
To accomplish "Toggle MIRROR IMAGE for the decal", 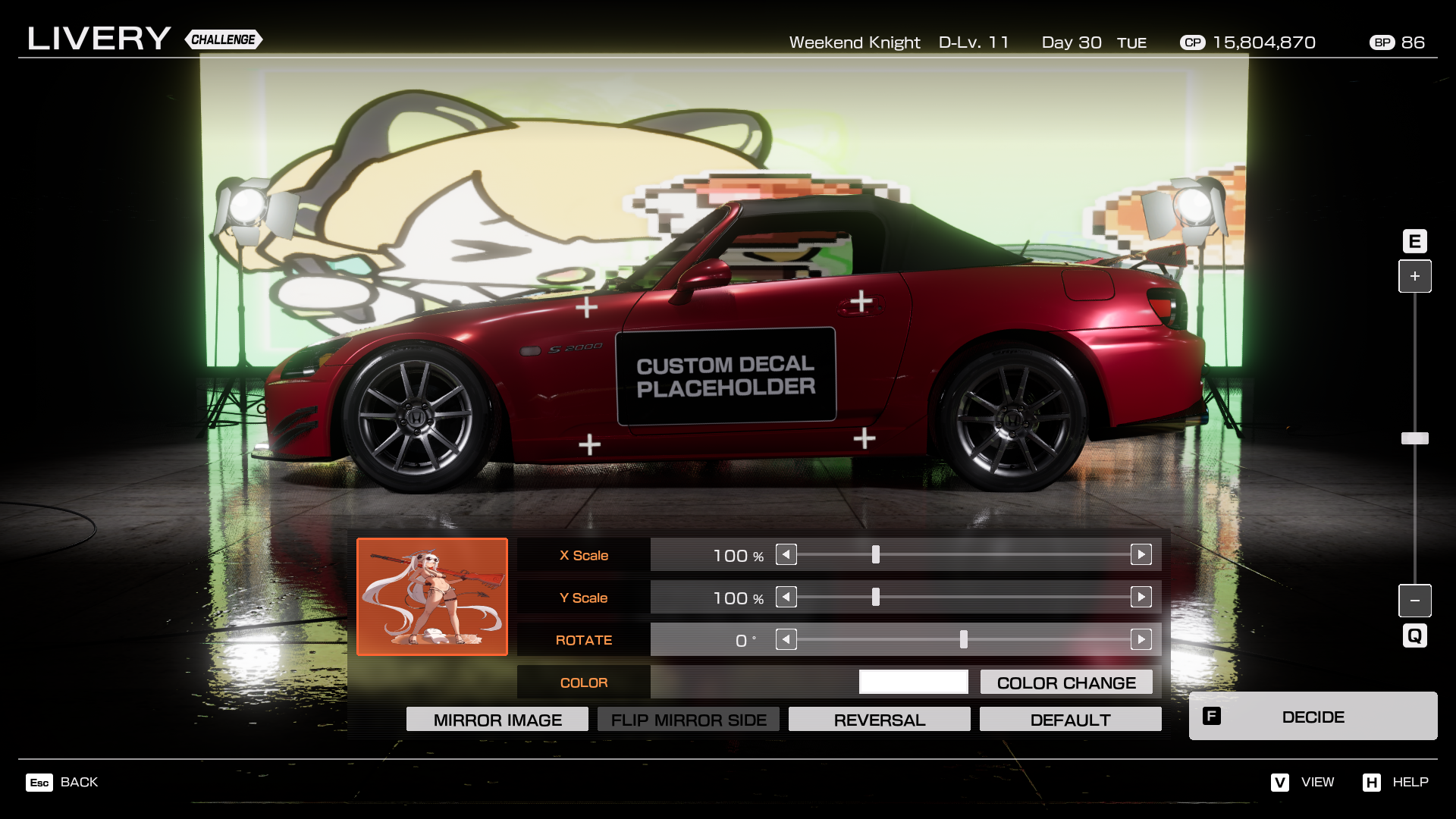I will coord(497,720).
